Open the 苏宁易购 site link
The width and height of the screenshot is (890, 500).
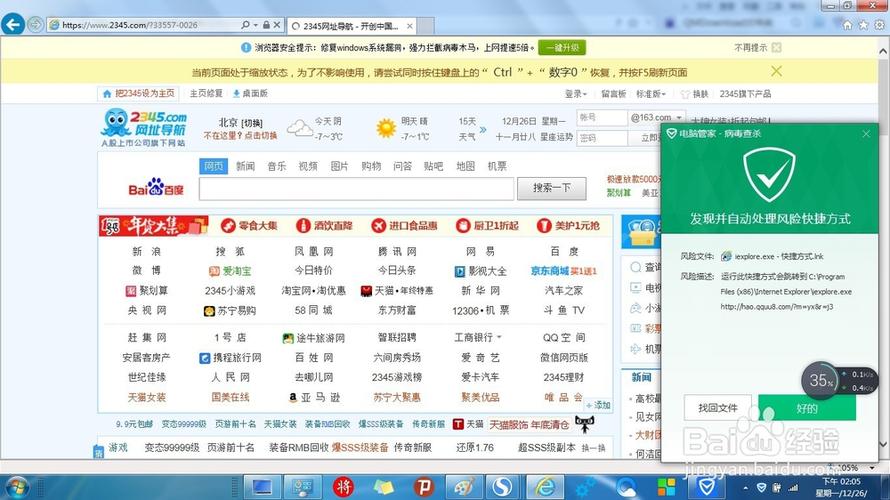click(x=230, y=310)
